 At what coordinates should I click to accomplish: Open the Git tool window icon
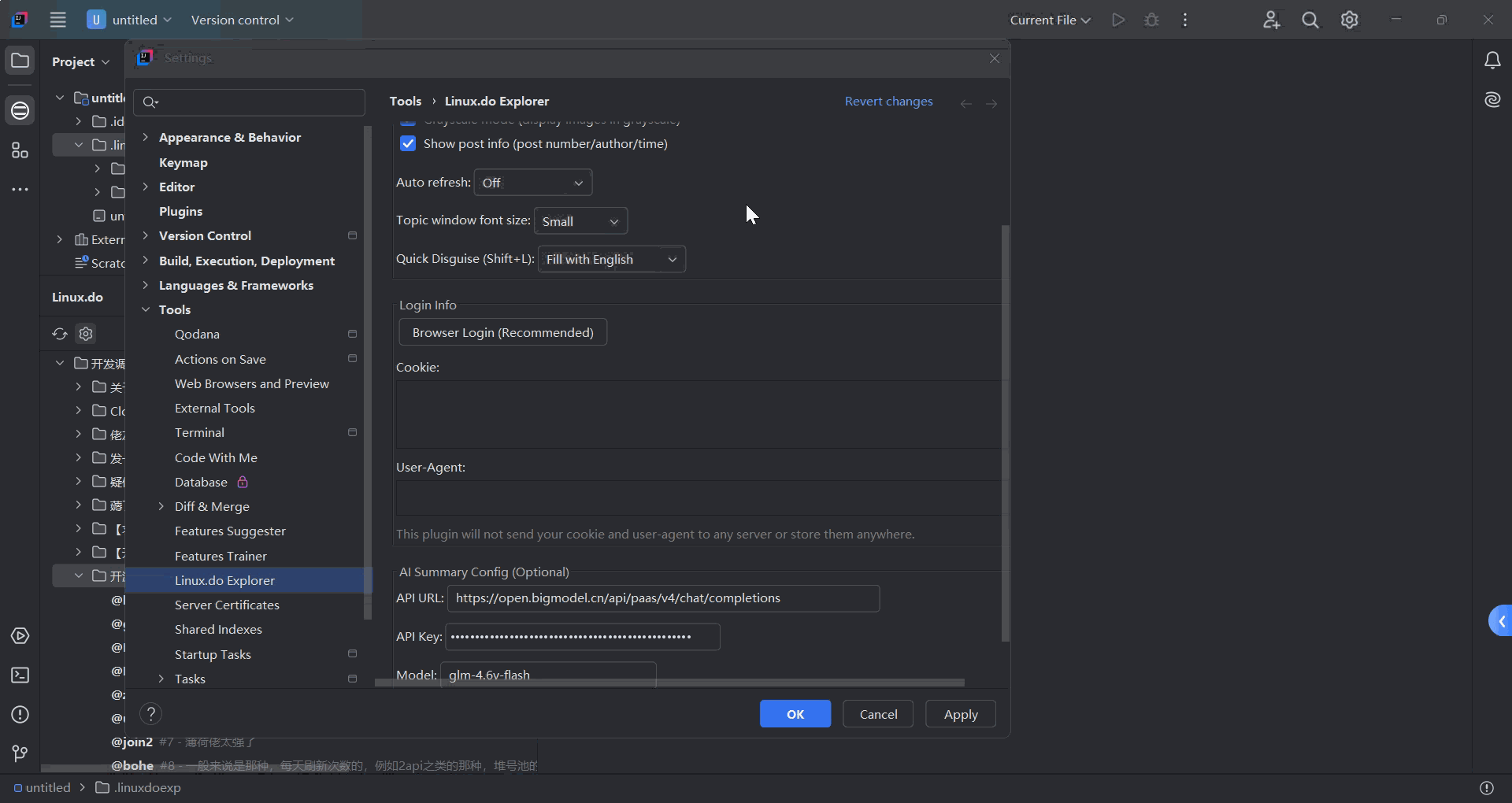coord(20,754)
